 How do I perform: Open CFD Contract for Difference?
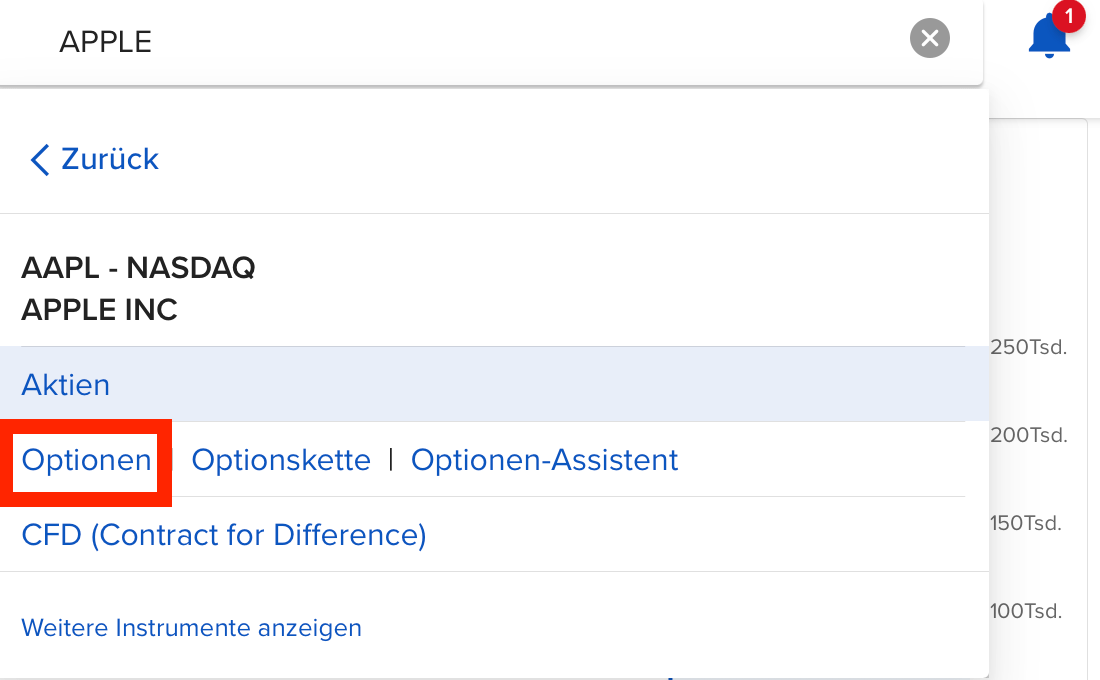point(225,535)
